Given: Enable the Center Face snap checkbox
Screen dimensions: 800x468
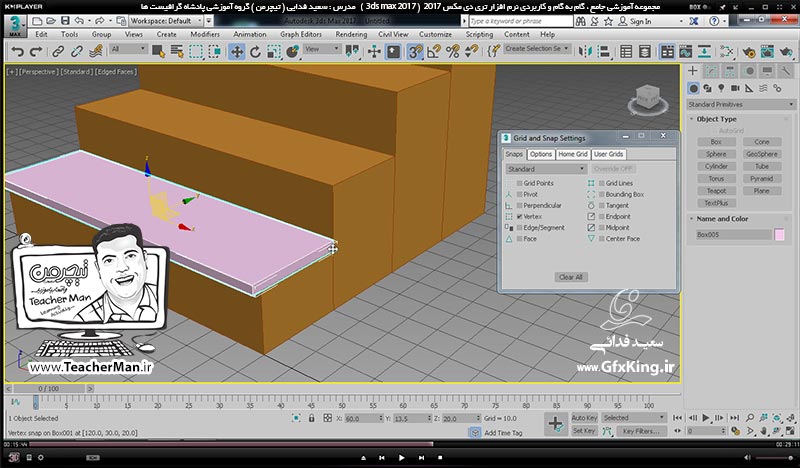Looking at the screenshot, I should tap(602, 239).
